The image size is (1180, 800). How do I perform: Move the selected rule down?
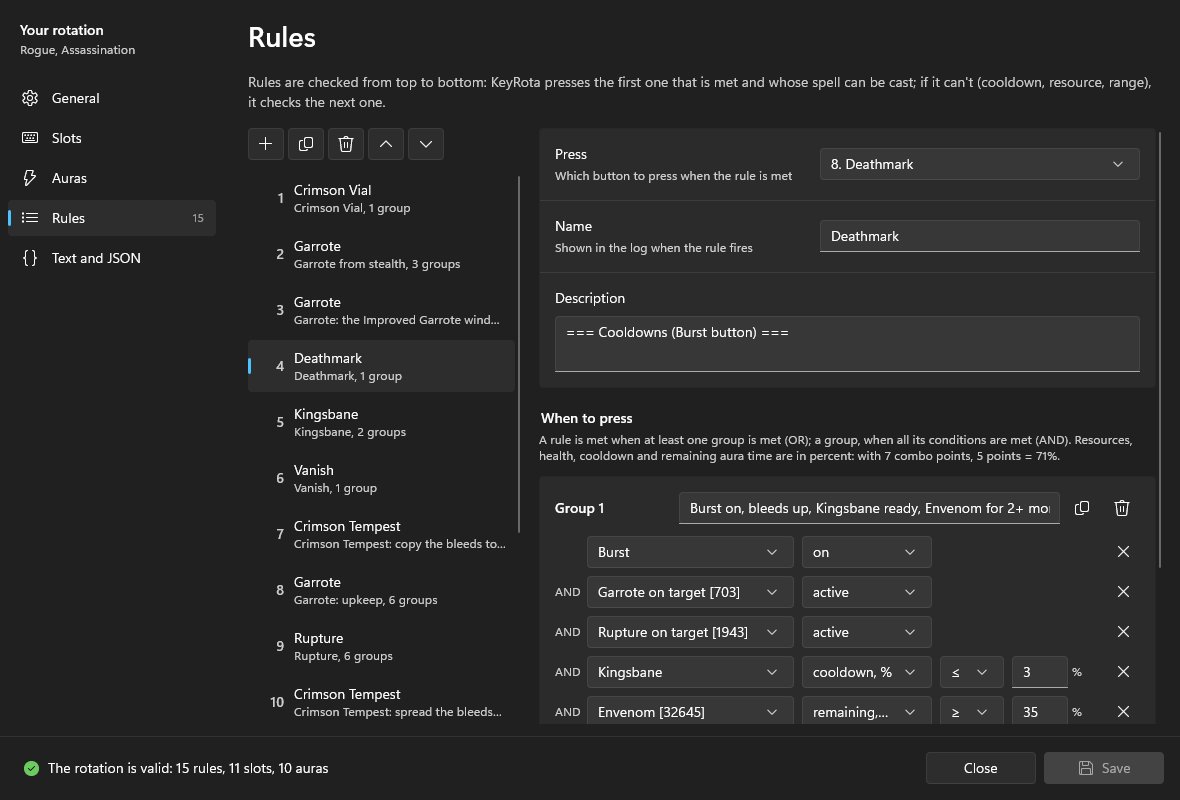425,144
